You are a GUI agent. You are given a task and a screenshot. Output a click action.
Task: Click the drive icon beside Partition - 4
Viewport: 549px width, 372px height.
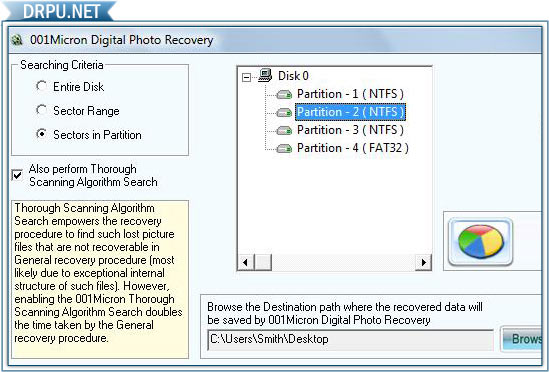pyautogui.click(x=284, y=149)
